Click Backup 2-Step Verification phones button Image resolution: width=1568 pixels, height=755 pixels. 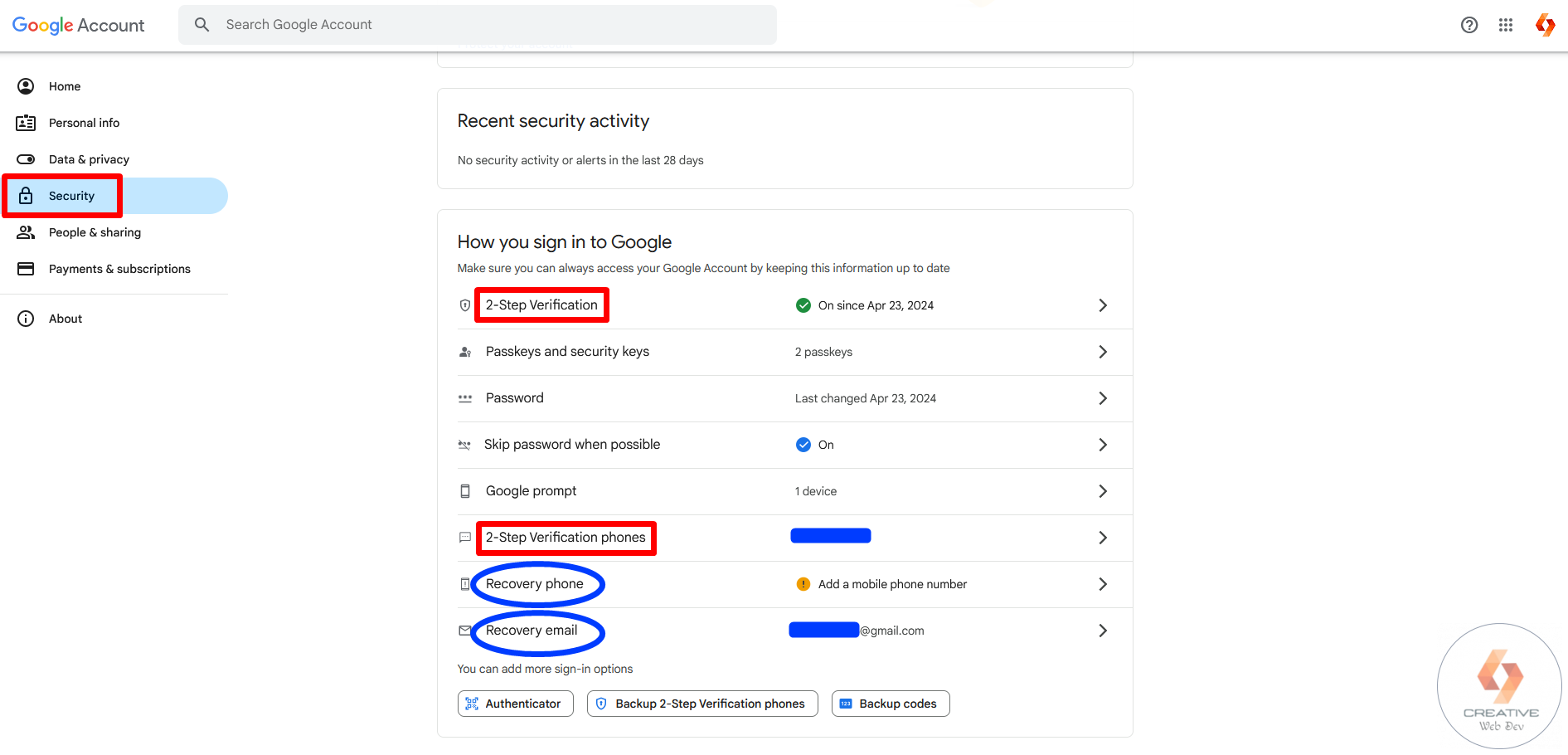(x=702, y=704)
